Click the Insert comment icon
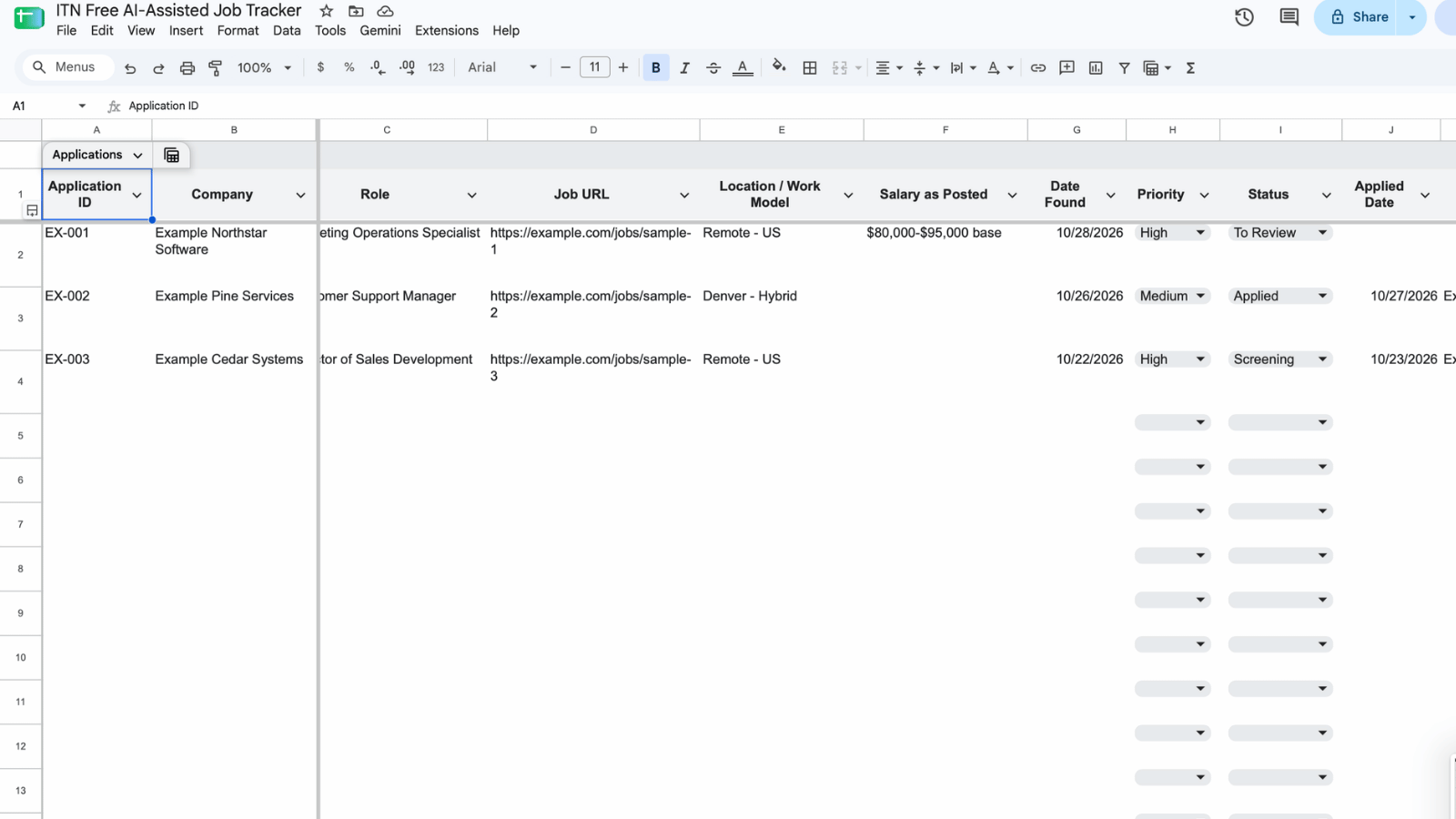 [1067, 67]
